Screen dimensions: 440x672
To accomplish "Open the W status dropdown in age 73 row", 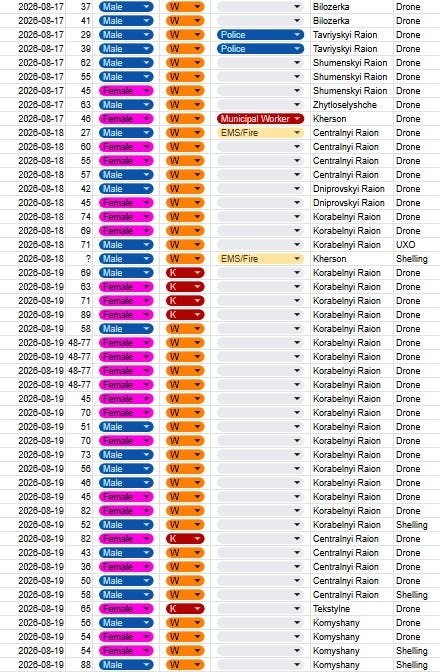I will [x=185, y=455].
